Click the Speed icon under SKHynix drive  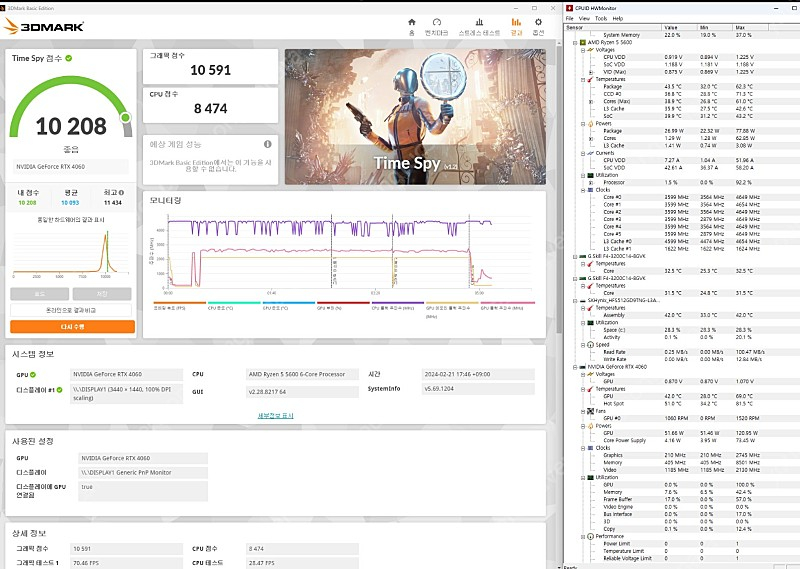tap(590, 345)
